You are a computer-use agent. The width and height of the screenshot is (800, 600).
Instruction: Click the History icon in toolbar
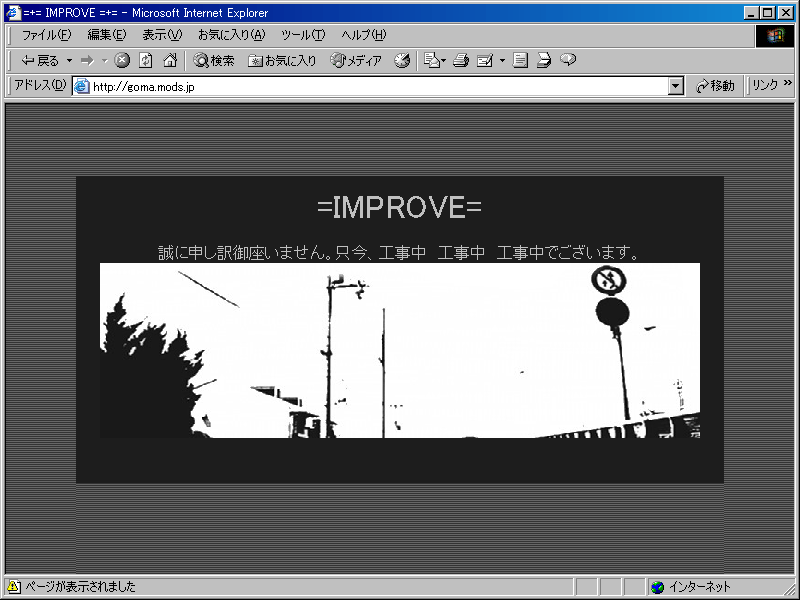tap(402, 61)
